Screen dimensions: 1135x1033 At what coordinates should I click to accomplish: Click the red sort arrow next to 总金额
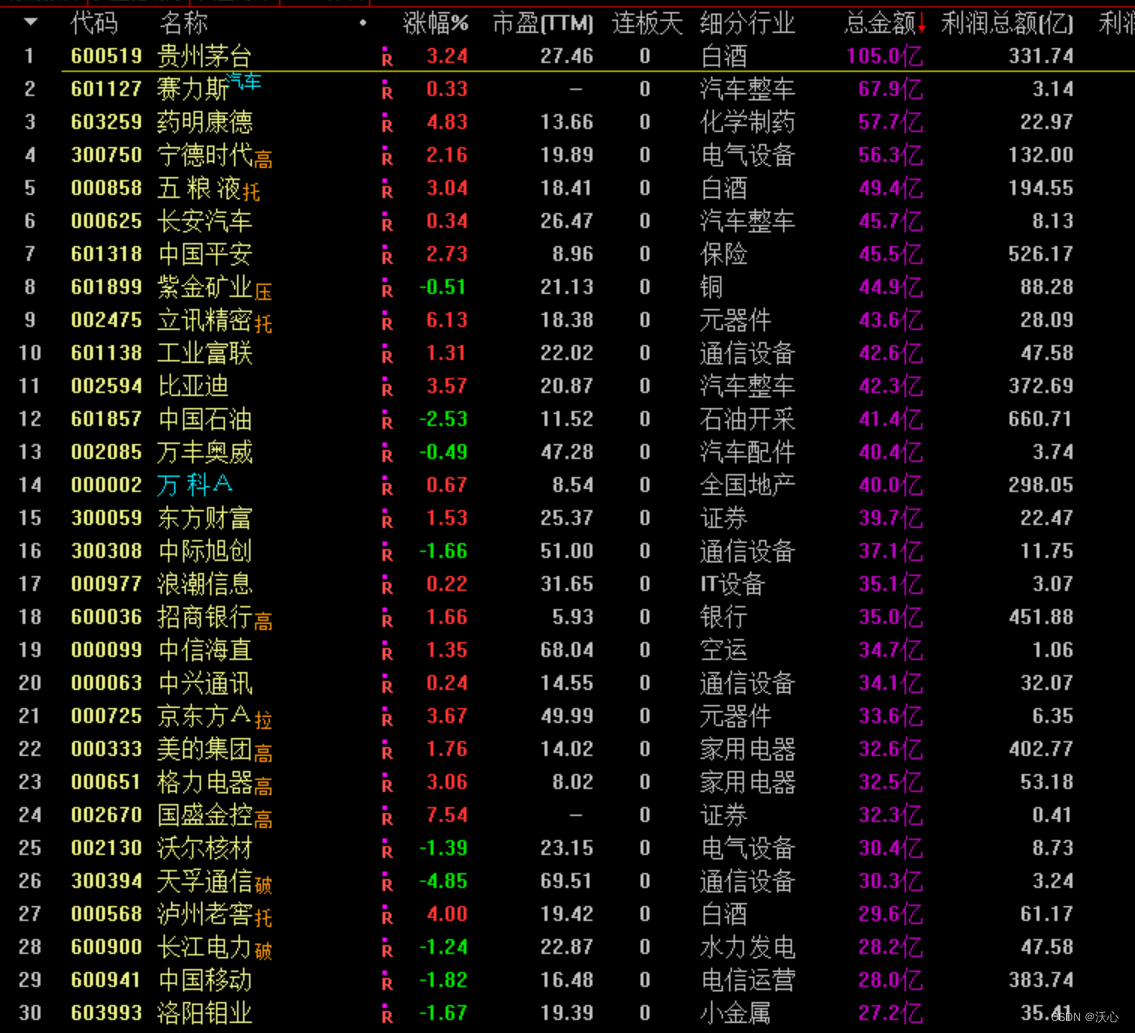coord(921,25)
